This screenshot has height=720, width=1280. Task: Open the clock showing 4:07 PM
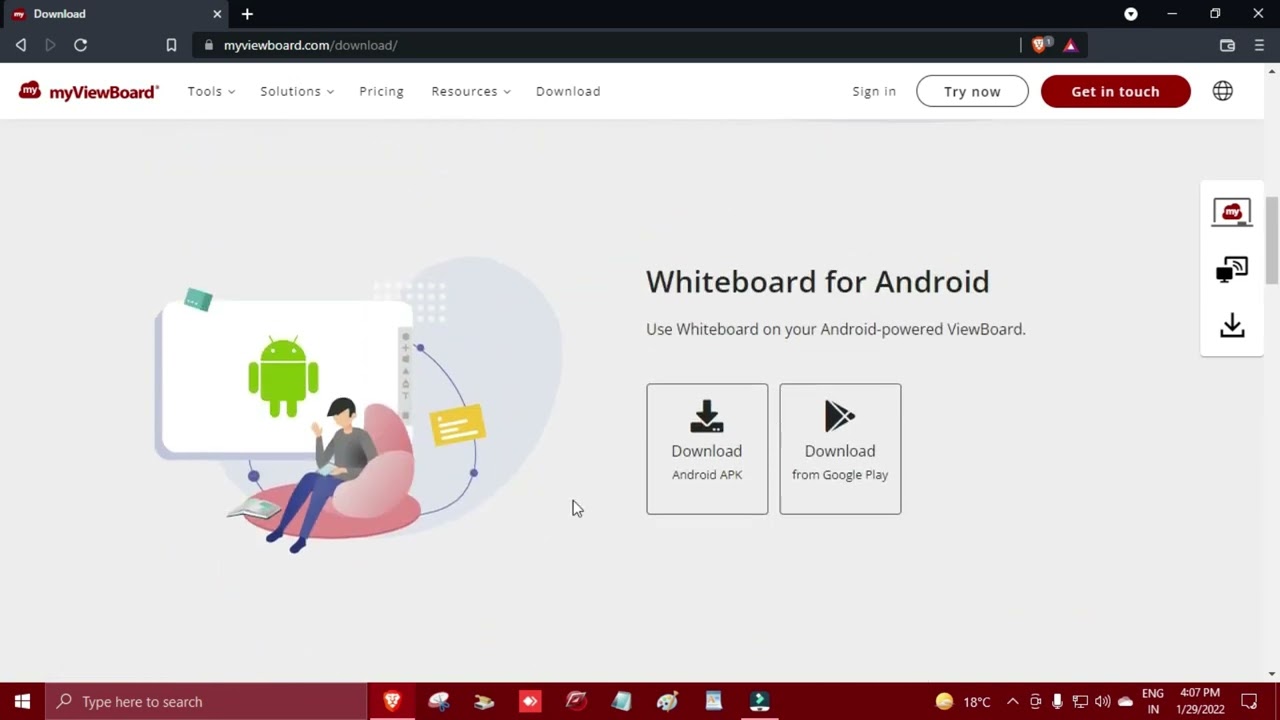click(x=1200, y=701)
